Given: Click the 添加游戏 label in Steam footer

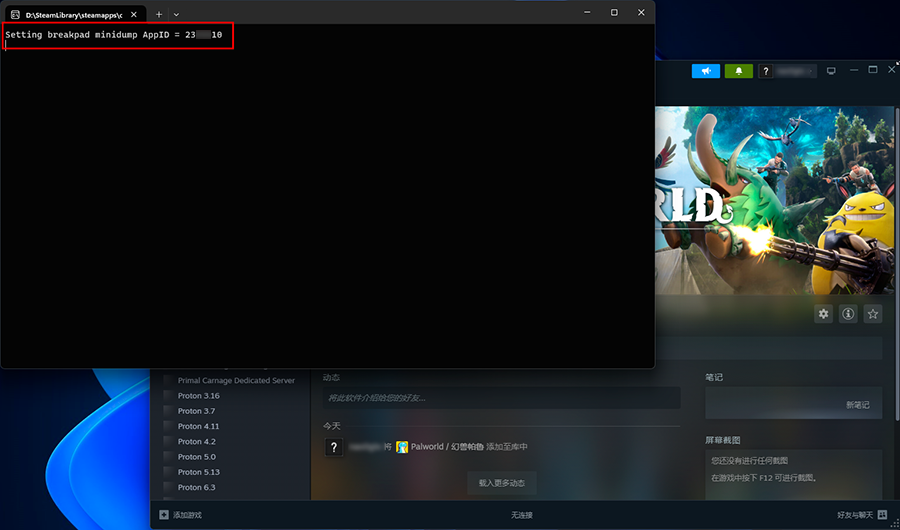Looking at the screenshot, I should click(188, 515).
